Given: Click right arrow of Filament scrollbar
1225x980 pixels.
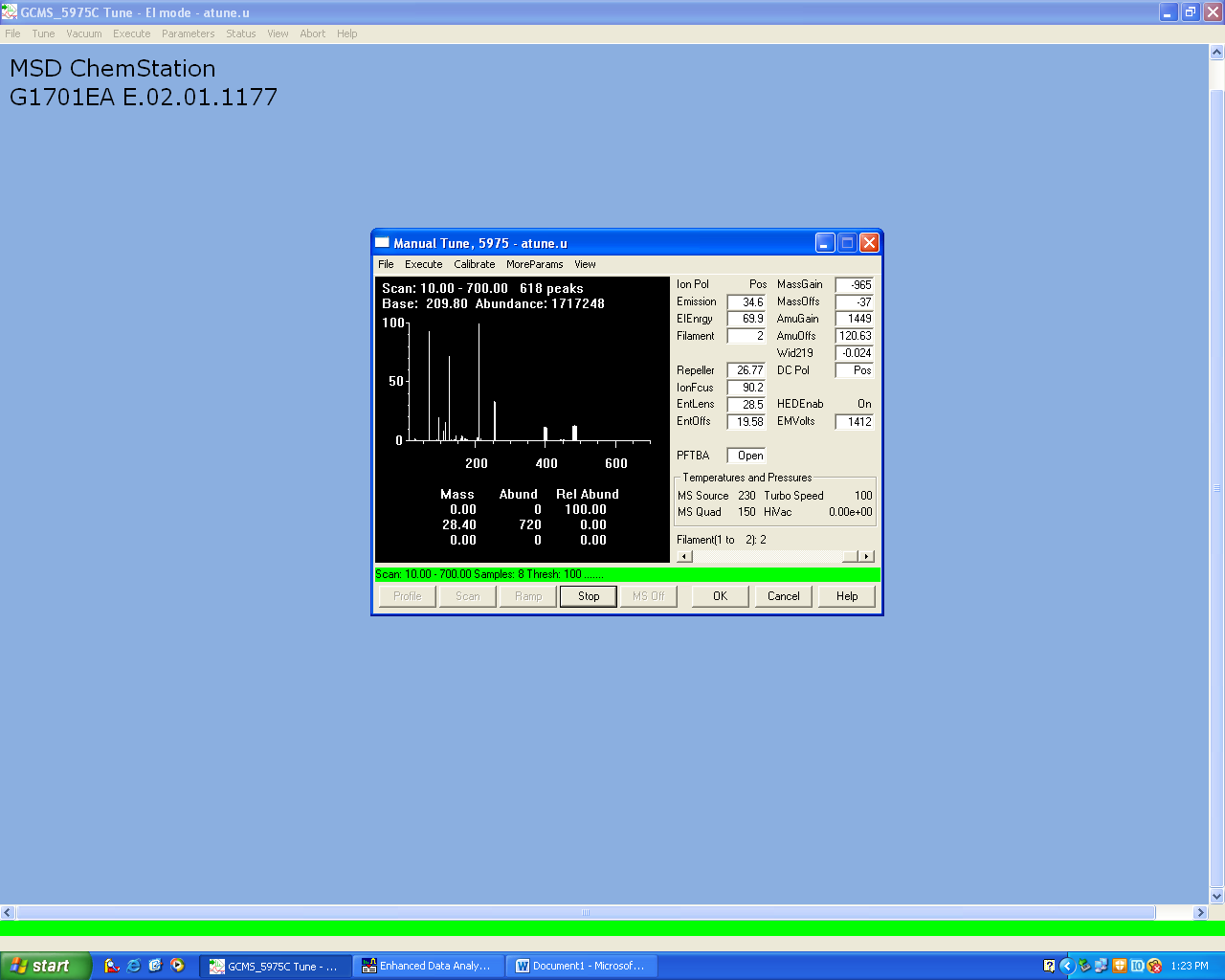Looking at the screenshot, I should point(867,557).
